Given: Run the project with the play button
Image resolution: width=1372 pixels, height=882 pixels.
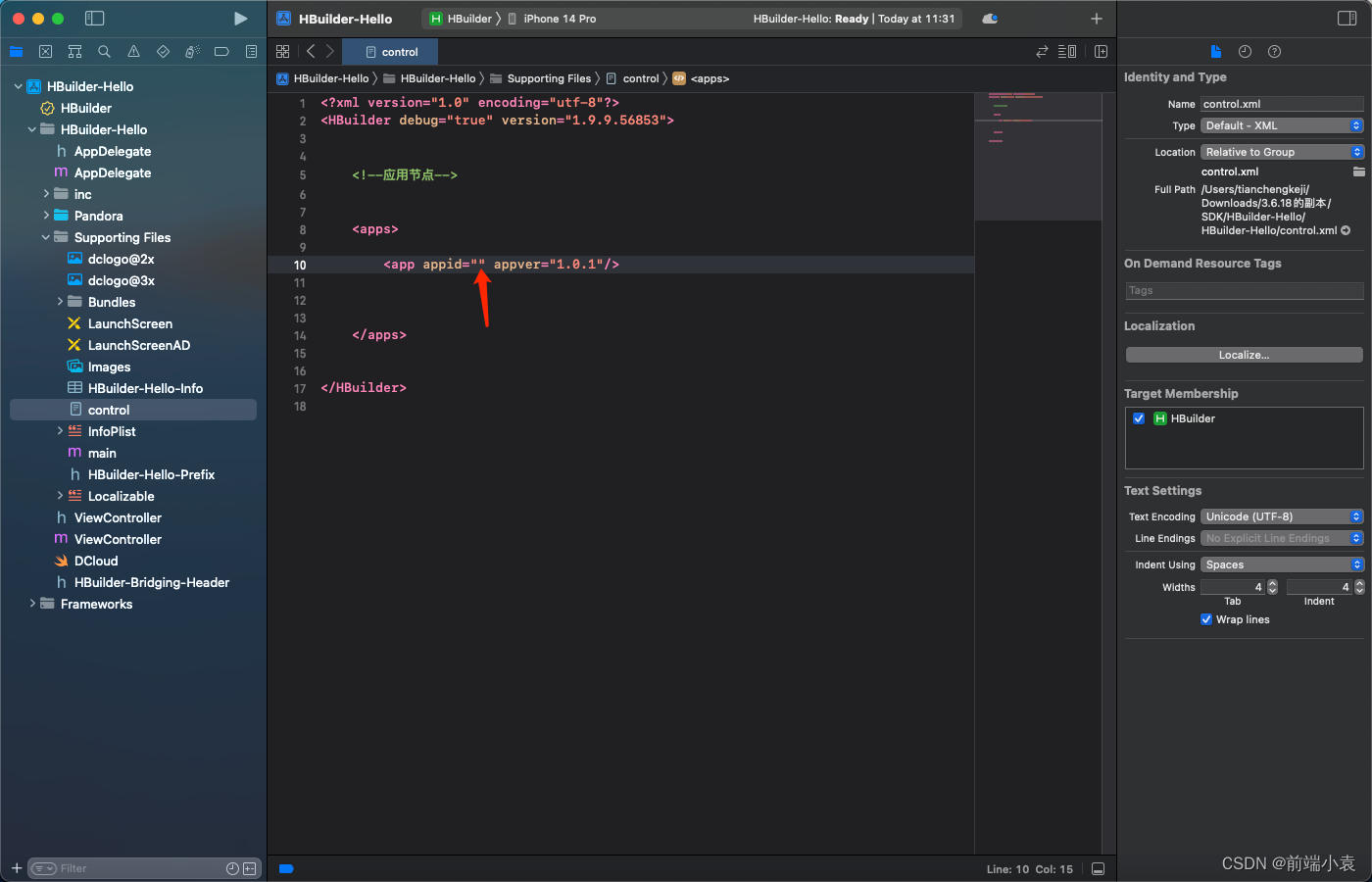Looking at the screenshot, I should 240,19.
